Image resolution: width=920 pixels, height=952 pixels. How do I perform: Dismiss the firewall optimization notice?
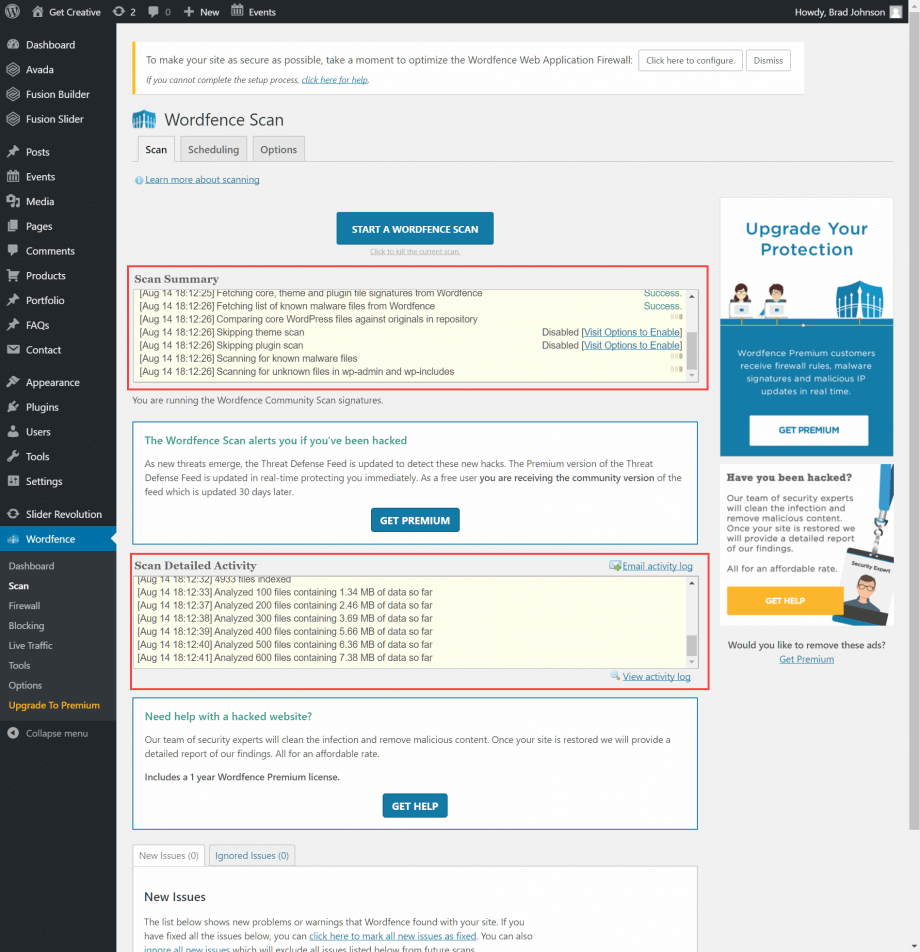click(x=768, y=60)
